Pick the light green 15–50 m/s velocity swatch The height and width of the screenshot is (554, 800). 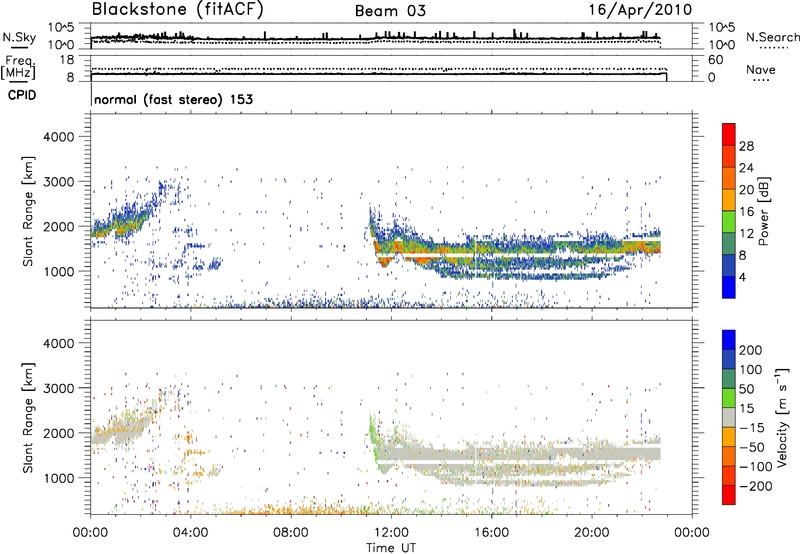(729, 398)
